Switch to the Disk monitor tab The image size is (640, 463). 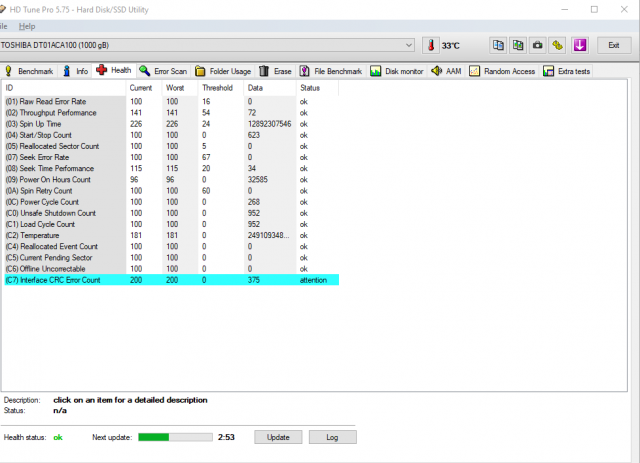pos(397,71)
